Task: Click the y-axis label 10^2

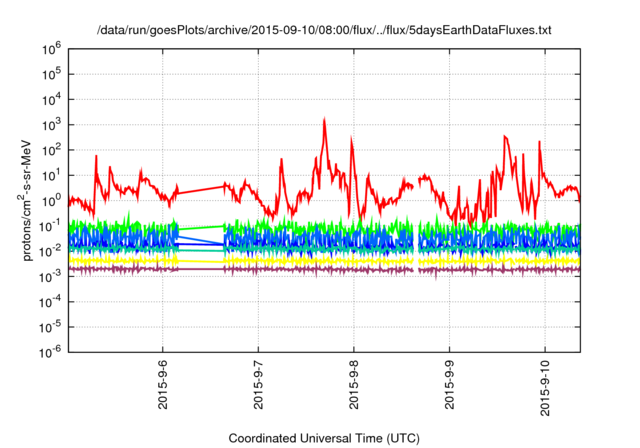Action: (51, 150)
